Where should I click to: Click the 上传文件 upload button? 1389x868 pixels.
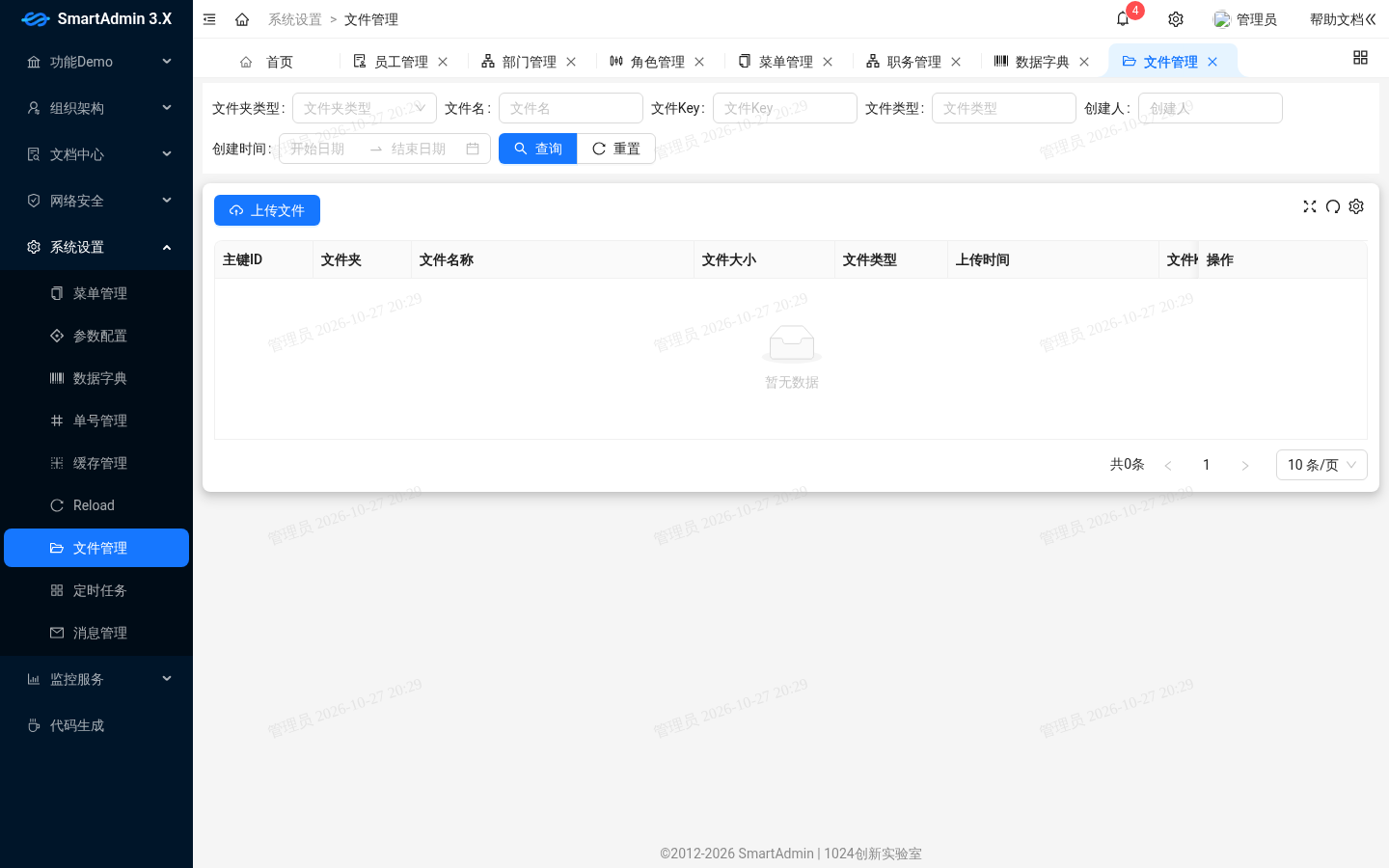point(267,210)
